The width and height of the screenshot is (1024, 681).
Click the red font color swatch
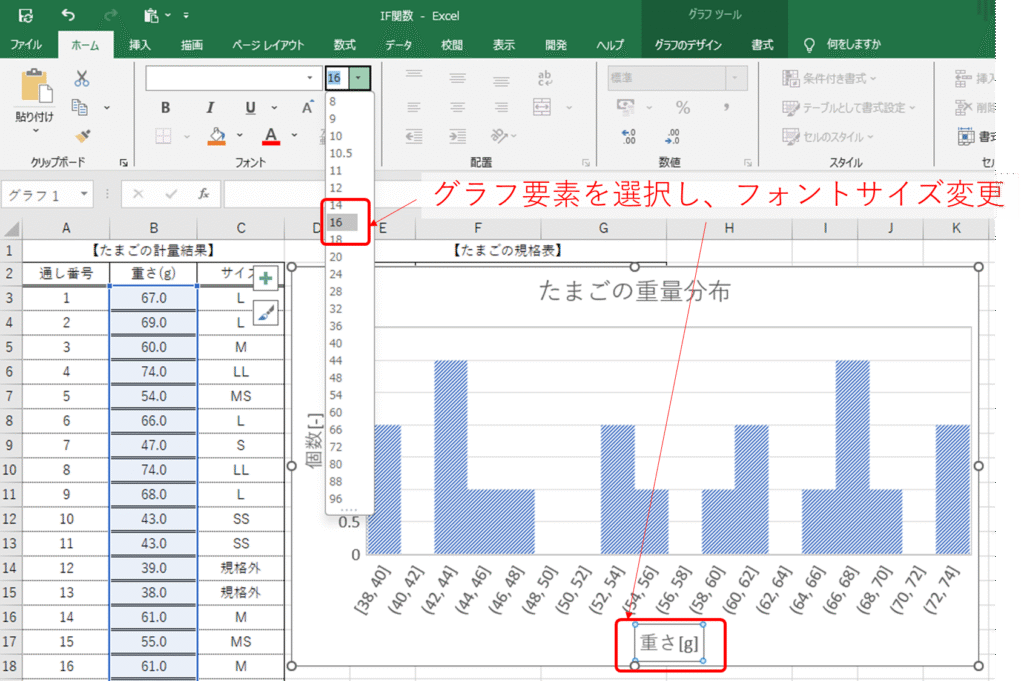click(270, 136)
